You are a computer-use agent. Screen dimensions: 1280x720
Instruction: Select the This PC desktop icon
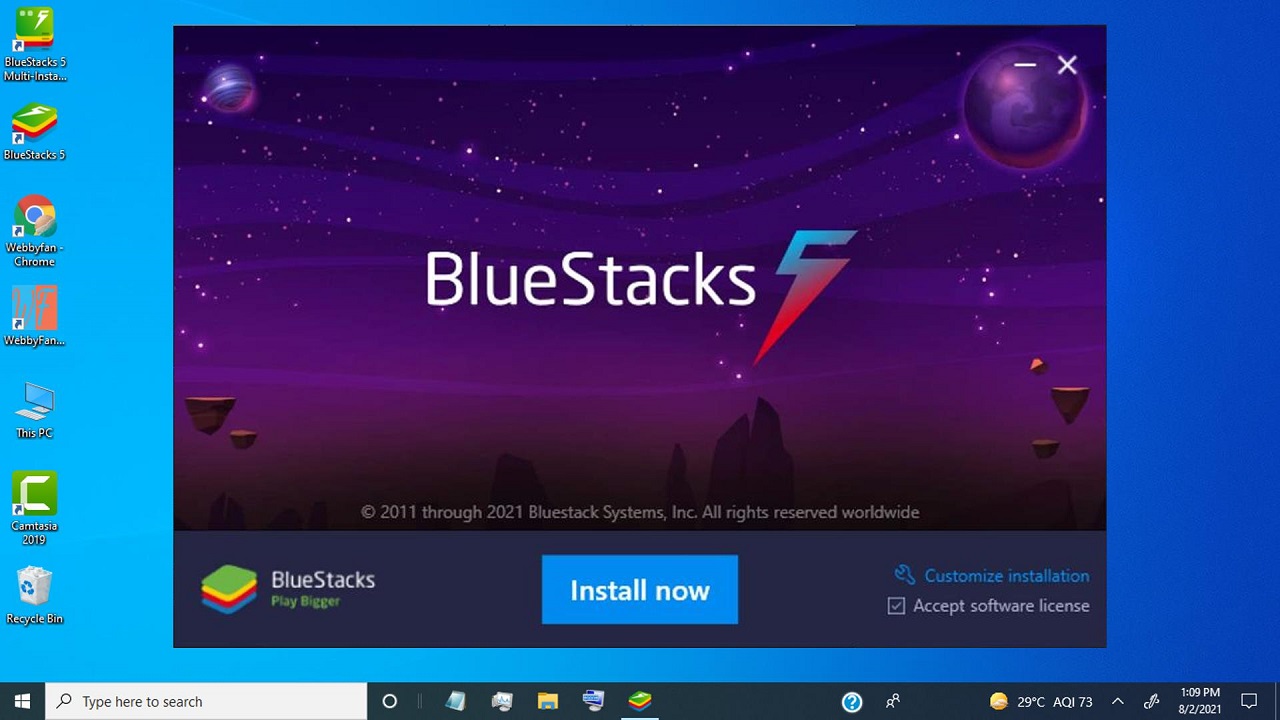tap(35, 410)
